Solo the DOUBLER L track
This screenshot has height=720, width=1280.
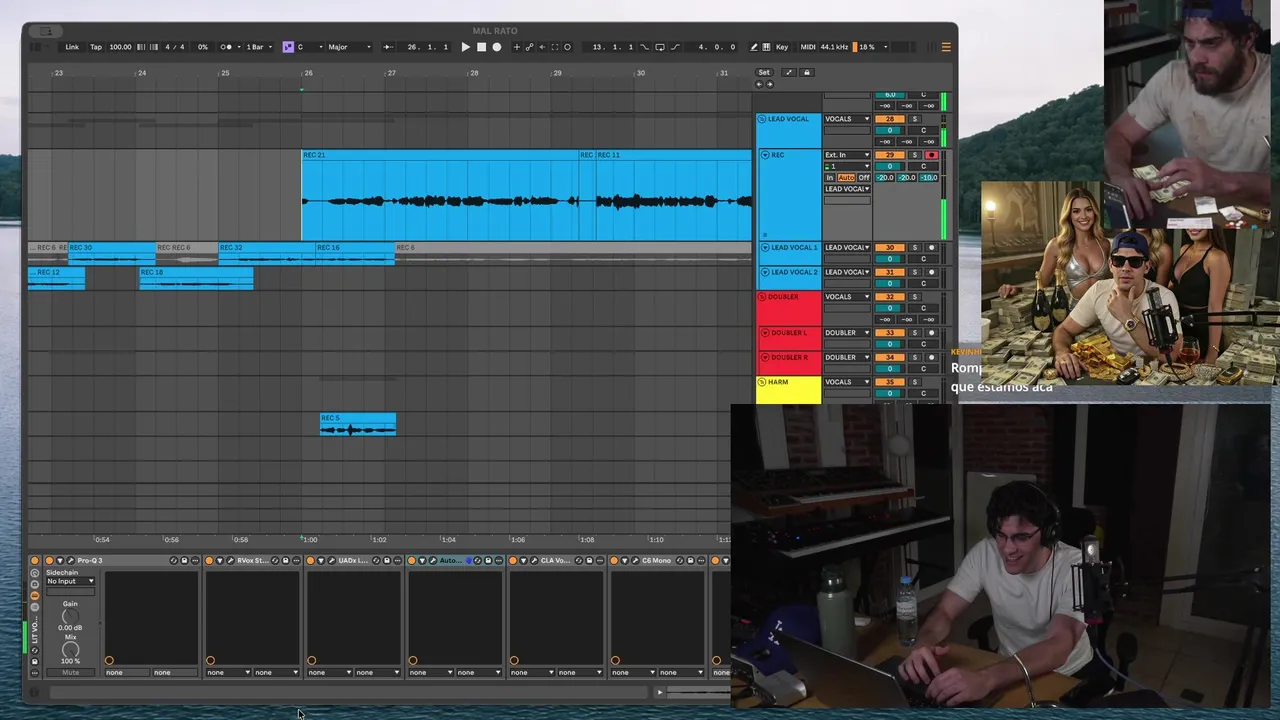pyautogui.click(x=915, y=333)
